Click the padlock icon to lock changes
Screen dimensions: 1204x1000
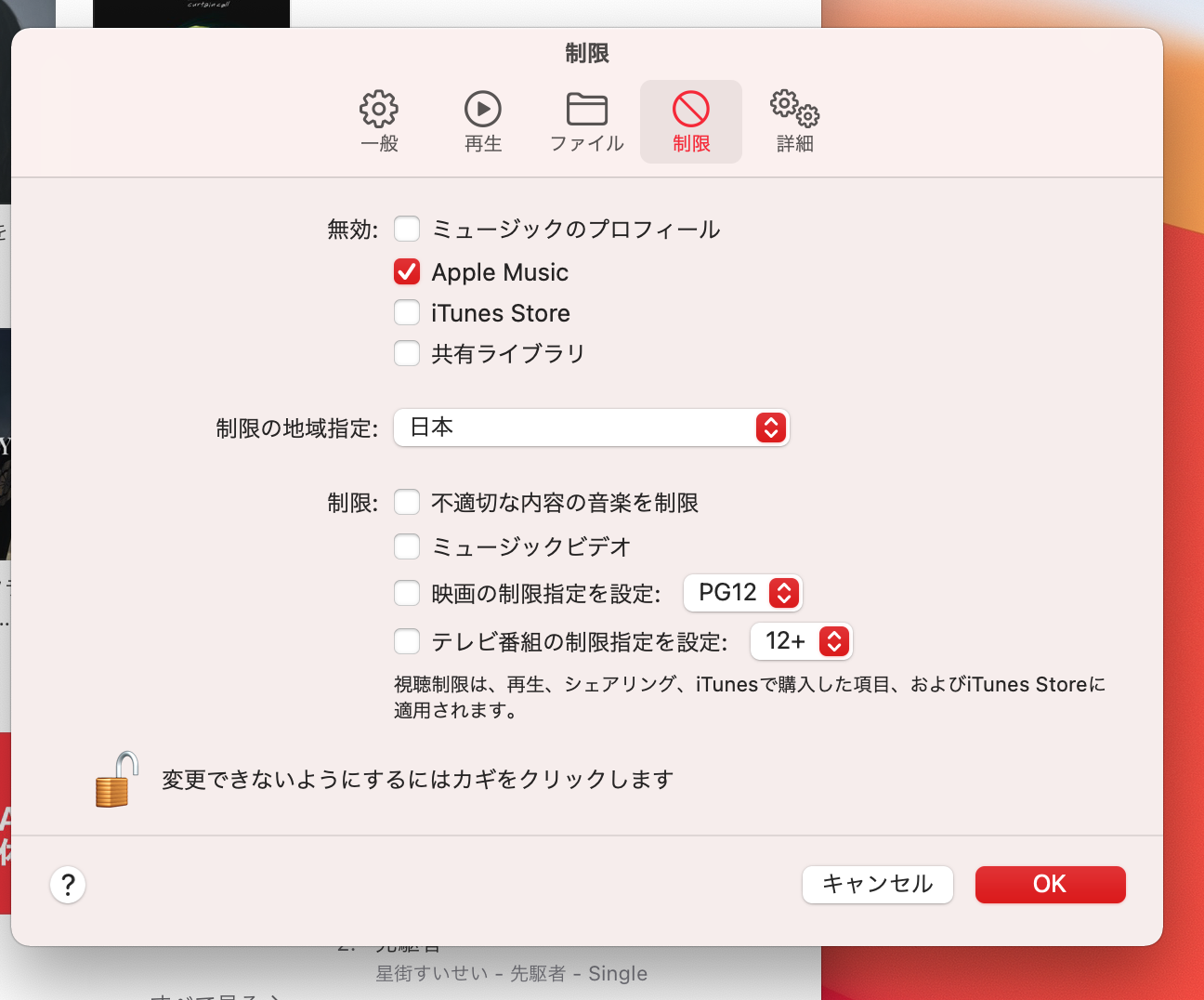(117, 780)
